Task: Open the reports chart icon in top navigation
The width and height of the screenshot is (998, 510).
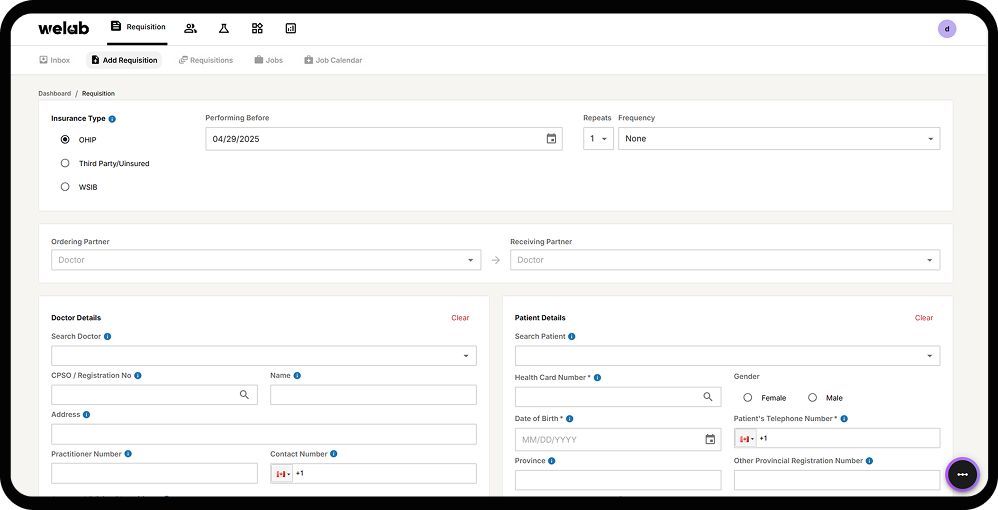Action: (291, 28)
